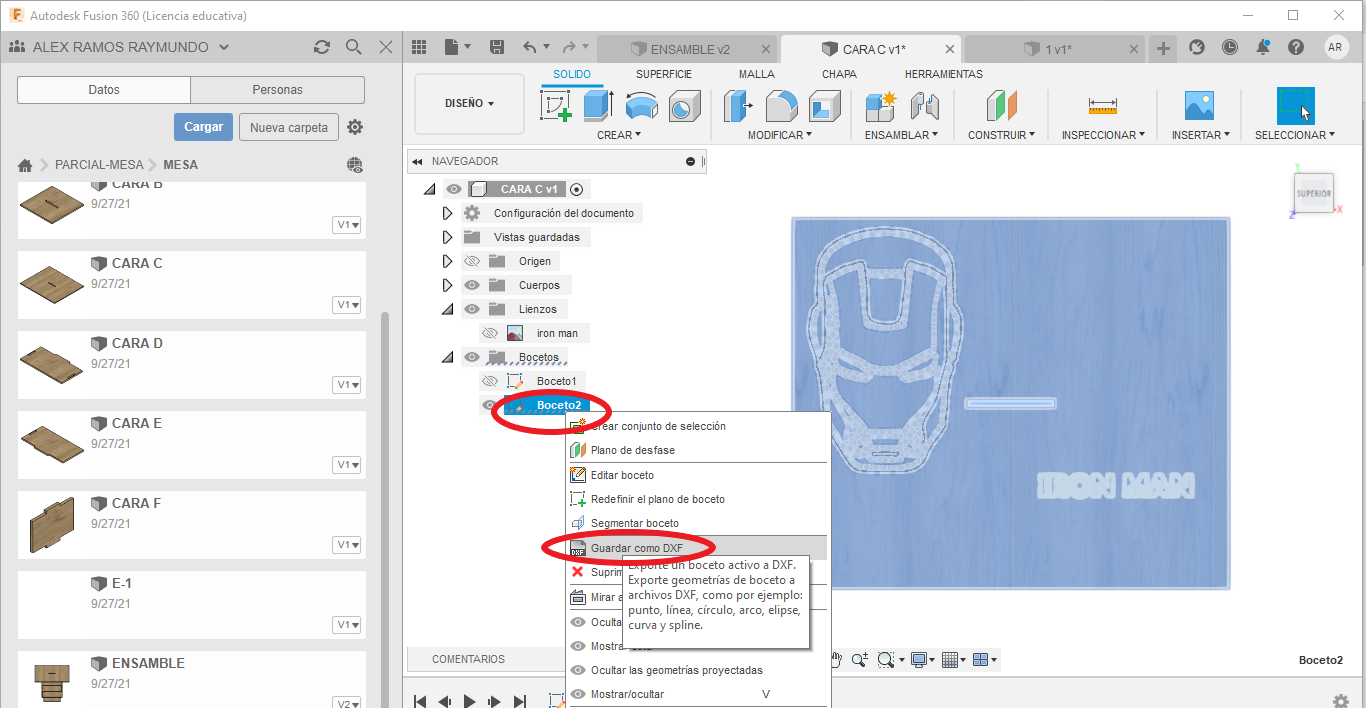Open the DISEÑO workspace dropdown

point(469,103)
